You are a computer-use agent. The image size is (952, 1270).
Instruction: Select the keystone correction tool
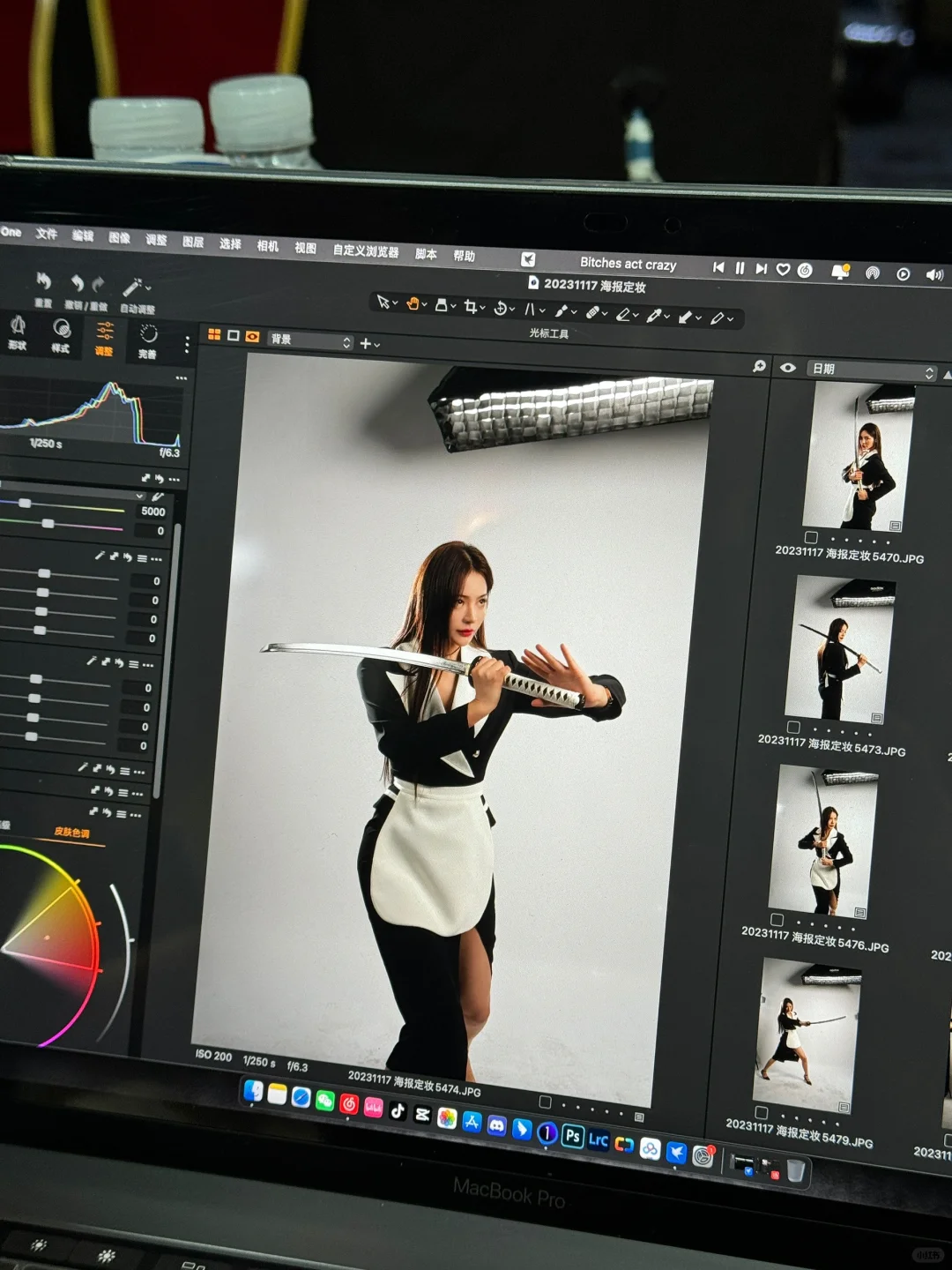(531, 310)
